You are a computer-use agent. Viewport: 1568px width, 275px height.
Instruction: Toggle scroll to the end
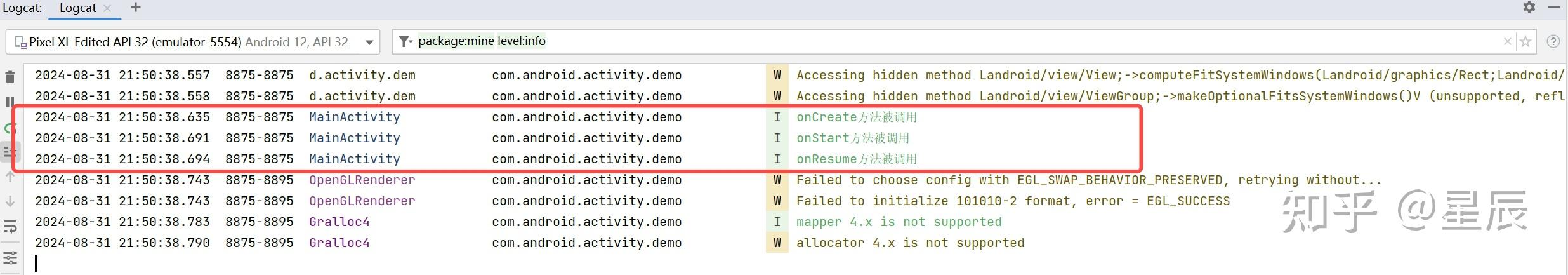10,152
